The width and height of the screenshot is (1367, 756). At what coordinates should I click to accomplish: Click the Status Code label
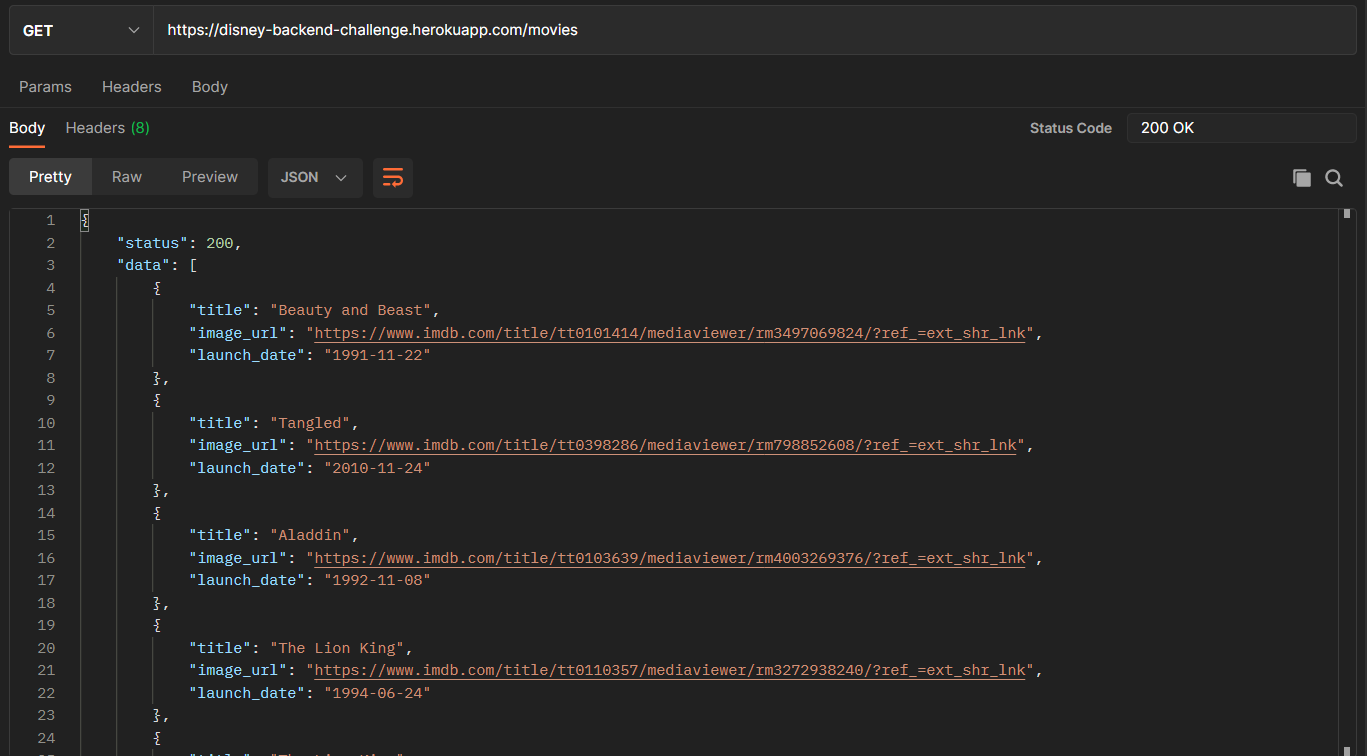[x=1071, y=128]
